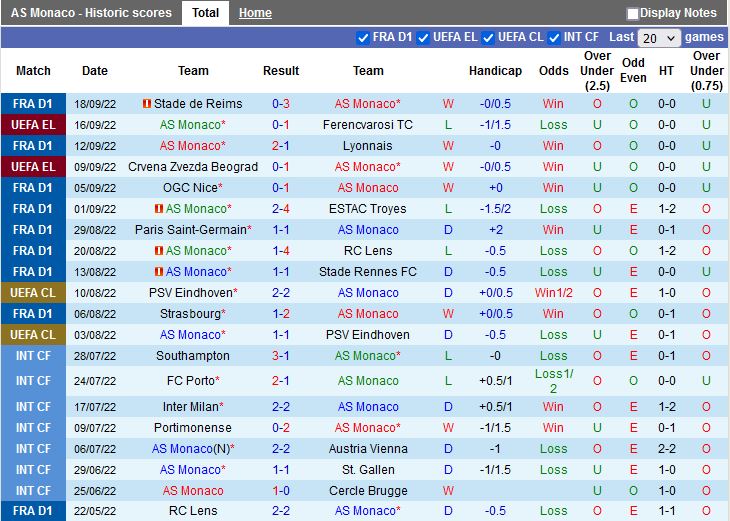Screen dimensions: 730x521
Task: Click the Result column header
Action: click(281, 71)
